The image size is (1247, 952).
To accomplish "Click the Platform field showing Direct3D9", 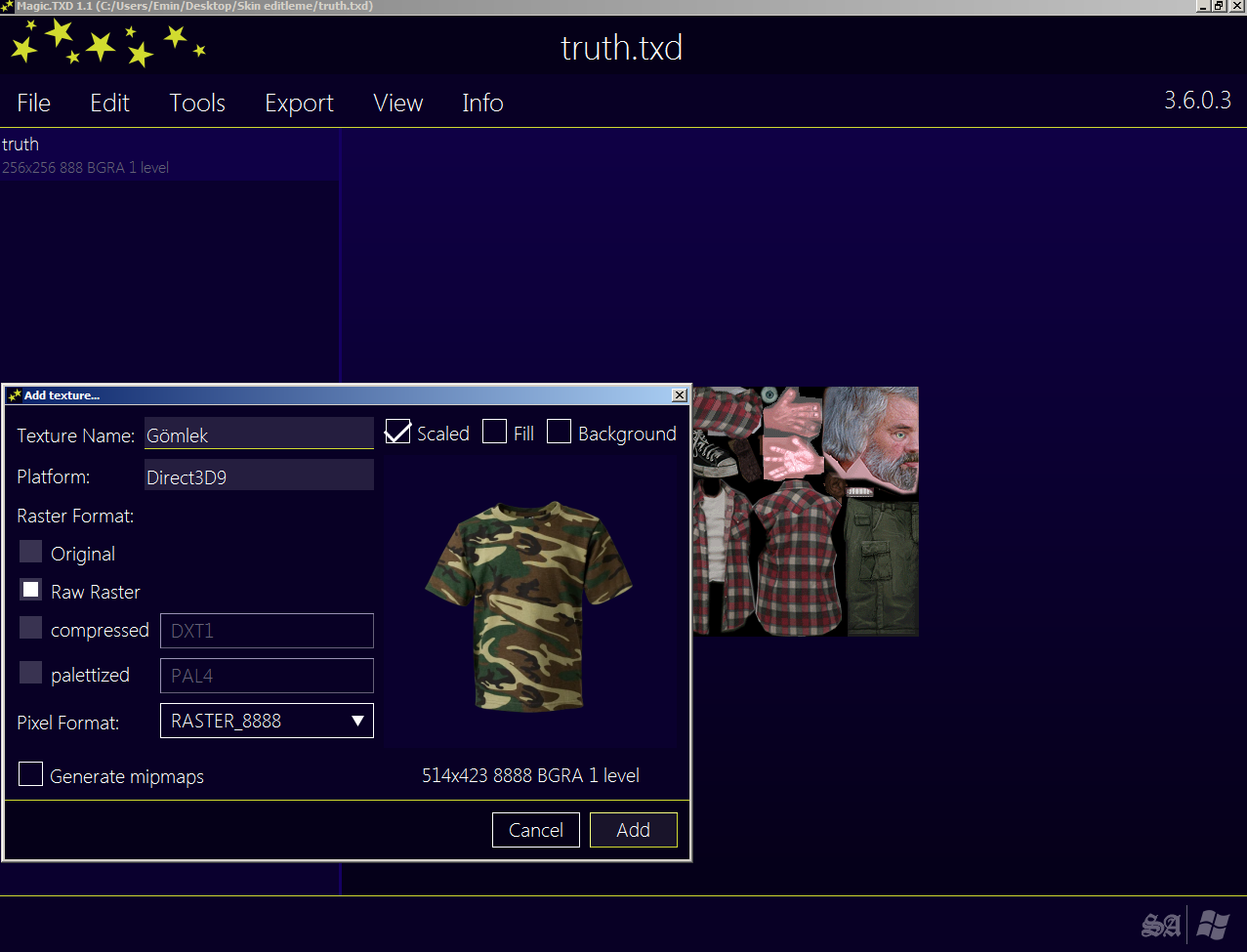I will point(259,476).
